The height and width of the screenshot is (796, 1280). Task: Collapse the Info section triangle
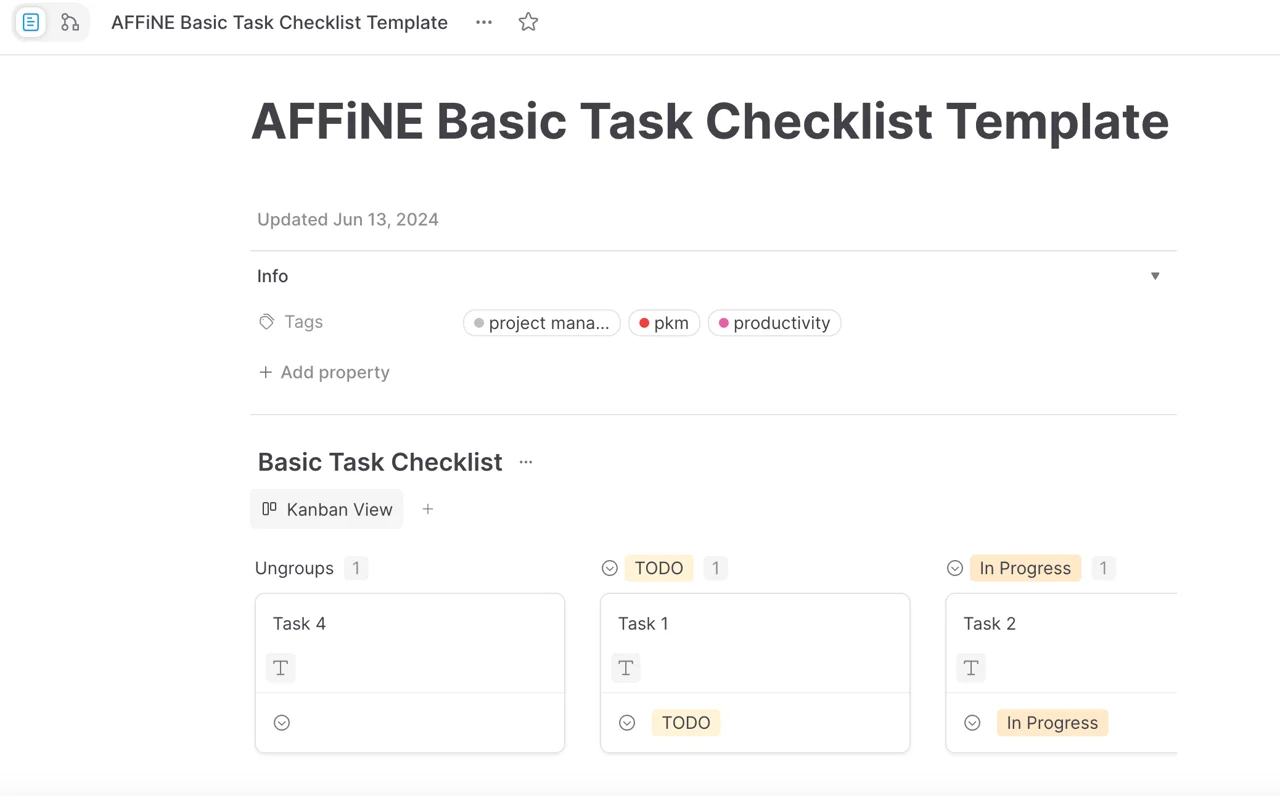[x=1155, y=276]
